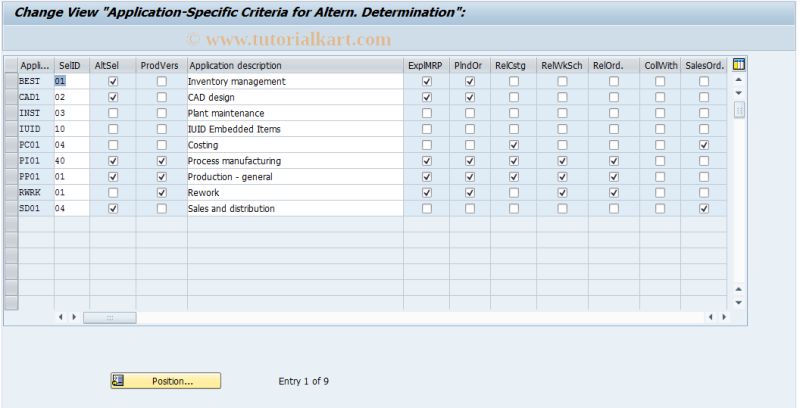Click the SalesOrd. column header
Image resolution: width=800 pixels, height=408 pixels.
(704, 65)
